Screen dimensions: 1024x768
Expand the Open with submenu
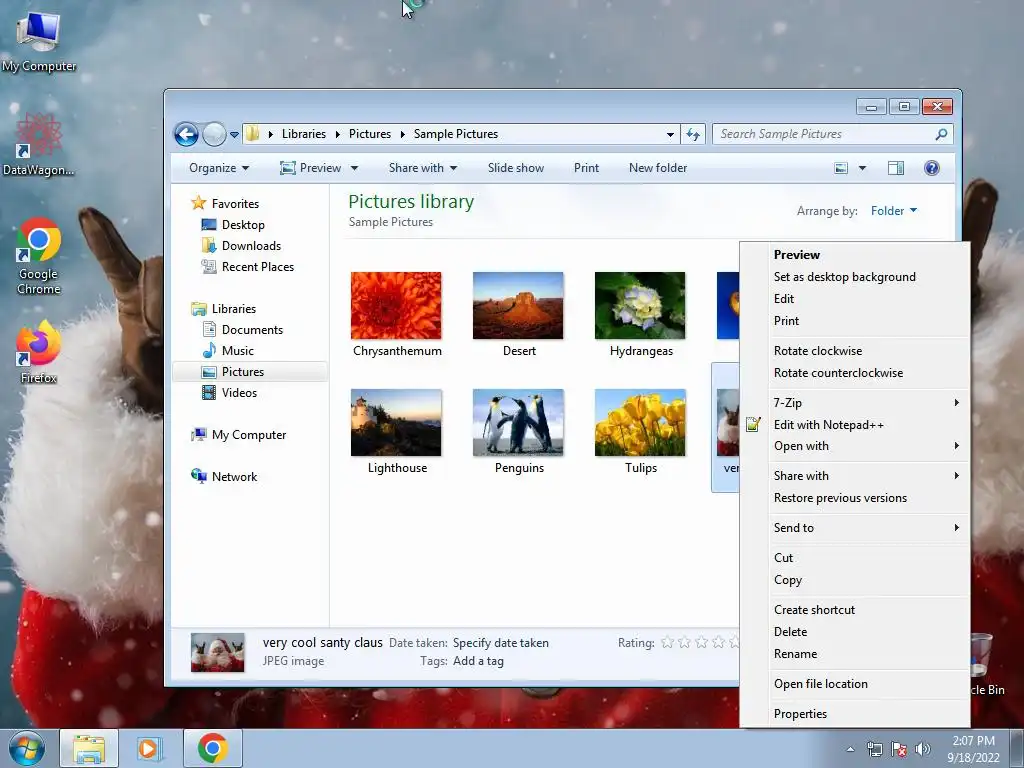[x=854, y=446]
